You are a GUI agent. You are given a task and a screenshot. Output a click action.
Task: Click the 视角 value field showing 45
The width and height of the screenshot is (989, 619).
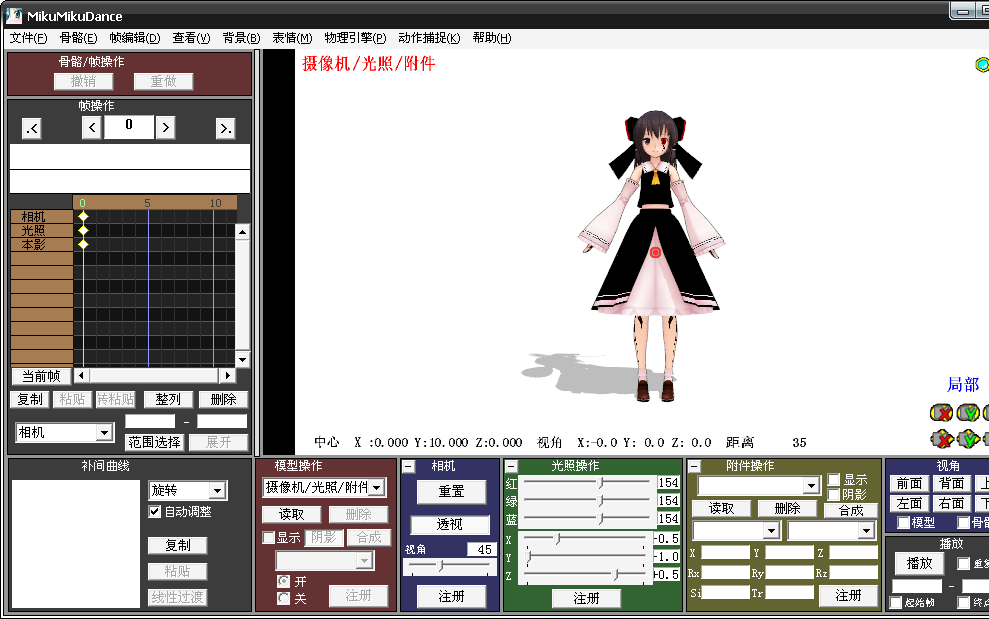point(480,549)
